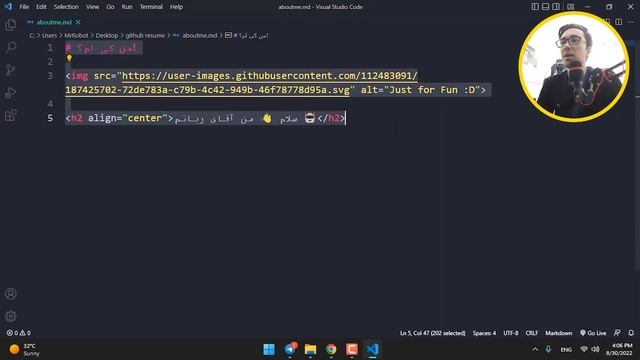Click the align="center" attribute text
The height and width of the screenshot is (360, 640).
click(128, 118)
